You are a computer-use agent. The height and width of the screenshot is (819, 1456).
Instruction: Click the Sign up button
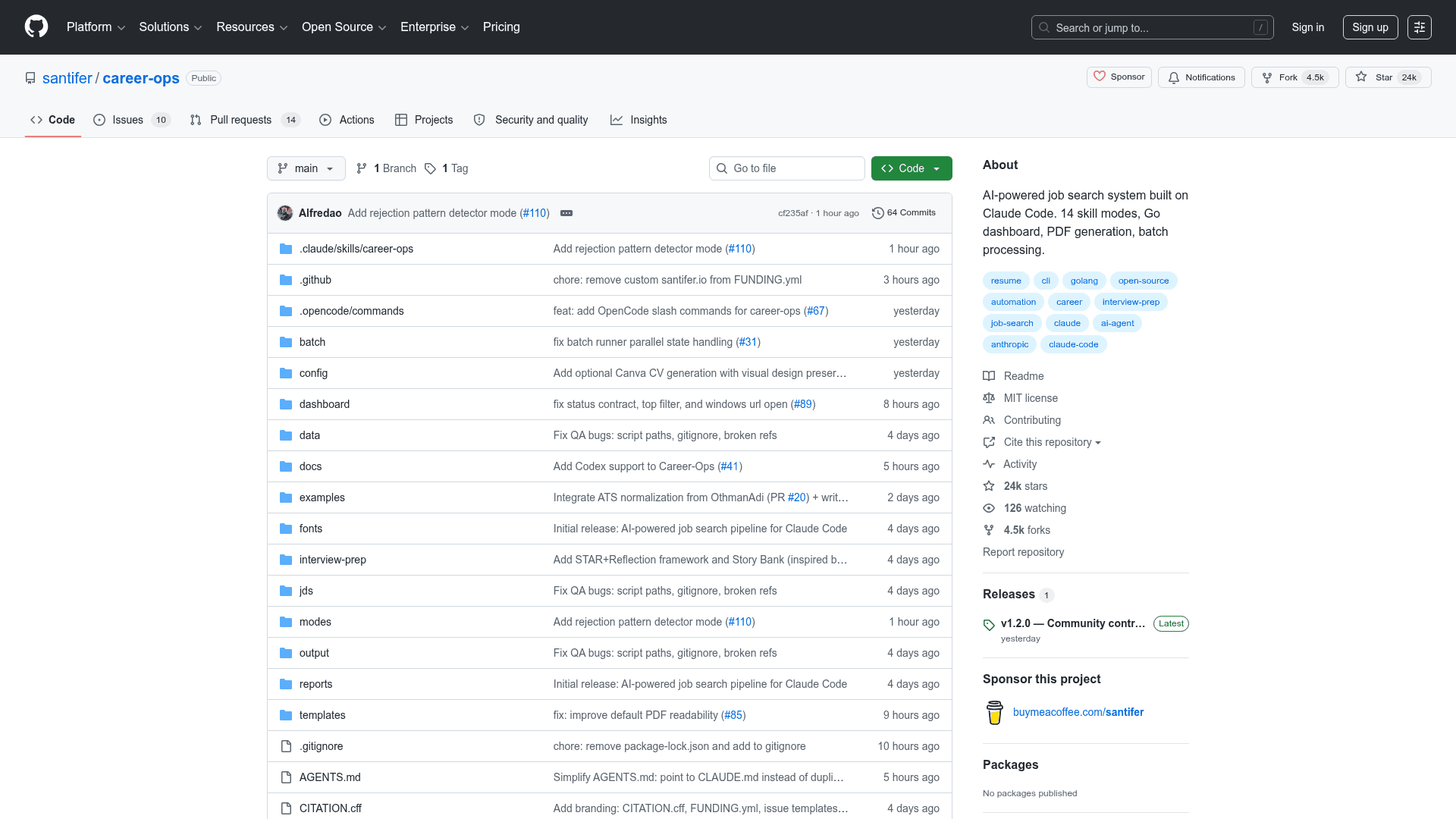click(x=1370, y=27)
